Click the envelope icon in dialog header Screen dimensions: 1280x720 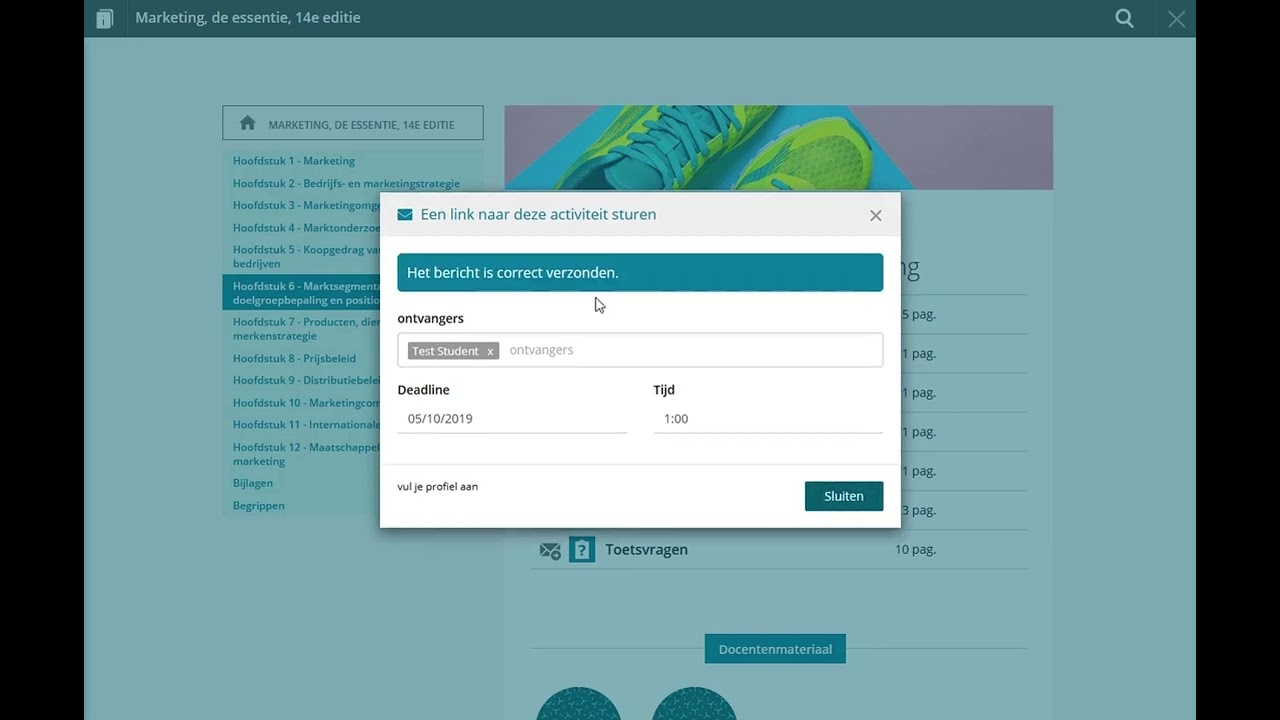(x=405, y=214)
